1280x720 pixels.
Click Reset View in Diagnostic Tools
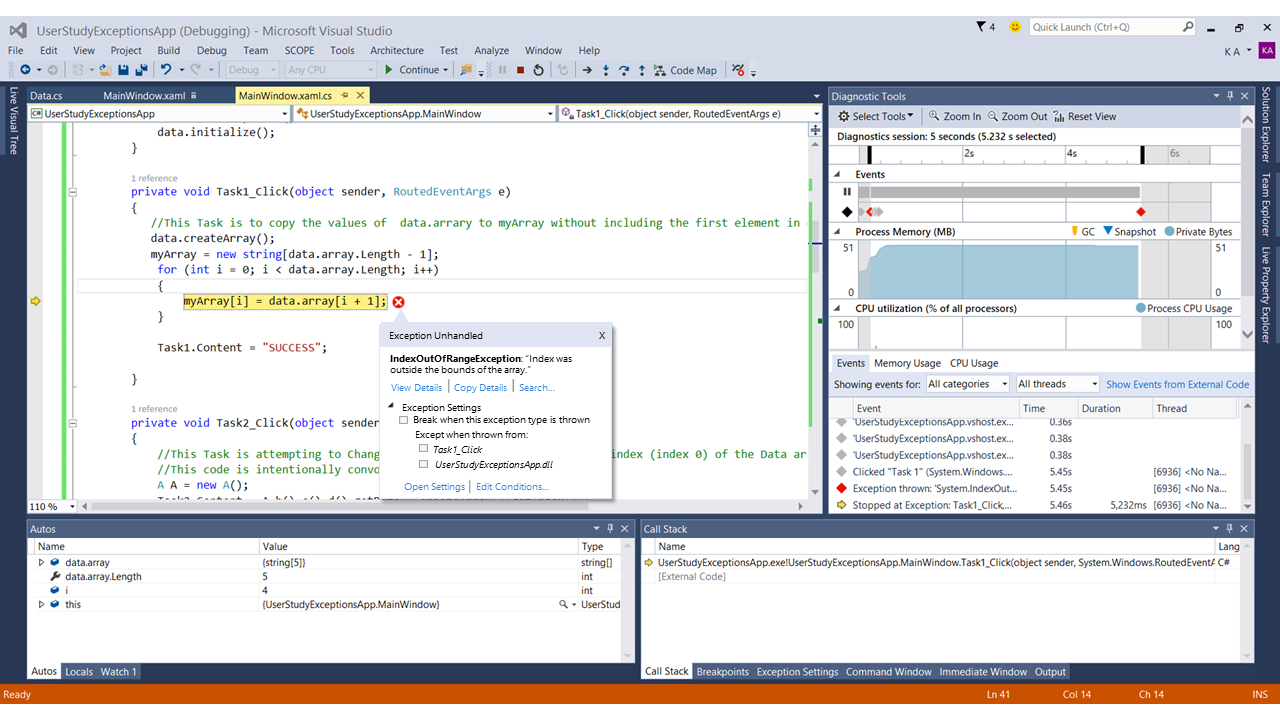1085,116
